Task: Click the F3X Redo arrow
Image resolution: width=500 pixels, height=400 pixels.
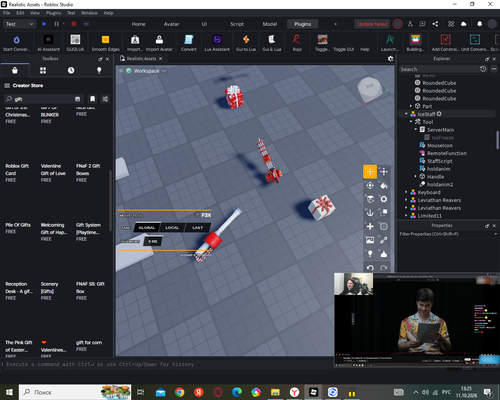Action: [x=384, y=267]
